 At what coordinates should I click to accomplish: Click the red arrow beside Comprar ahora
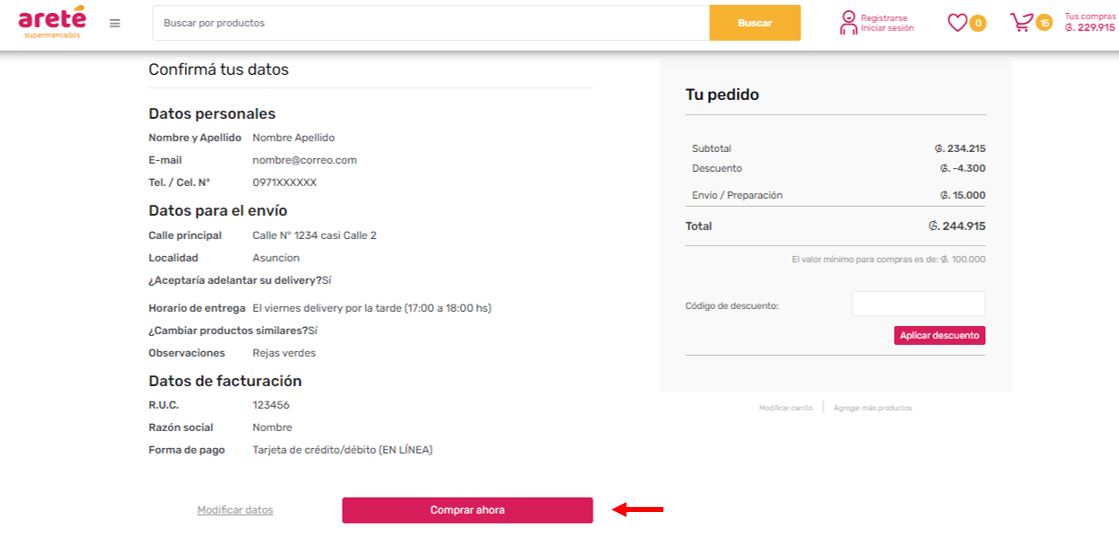(638, 510)
